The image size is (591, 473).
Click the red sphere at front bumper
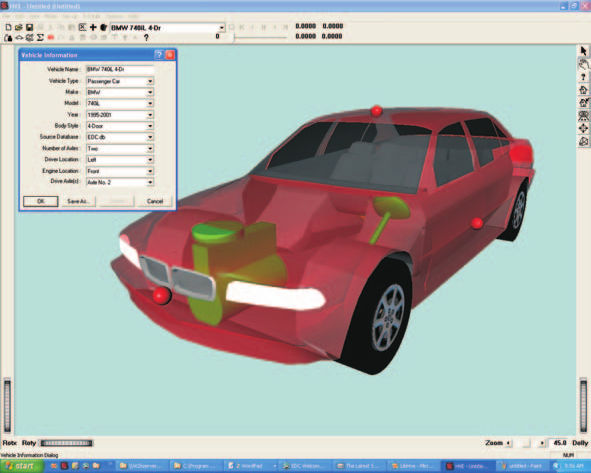(162, 295)
